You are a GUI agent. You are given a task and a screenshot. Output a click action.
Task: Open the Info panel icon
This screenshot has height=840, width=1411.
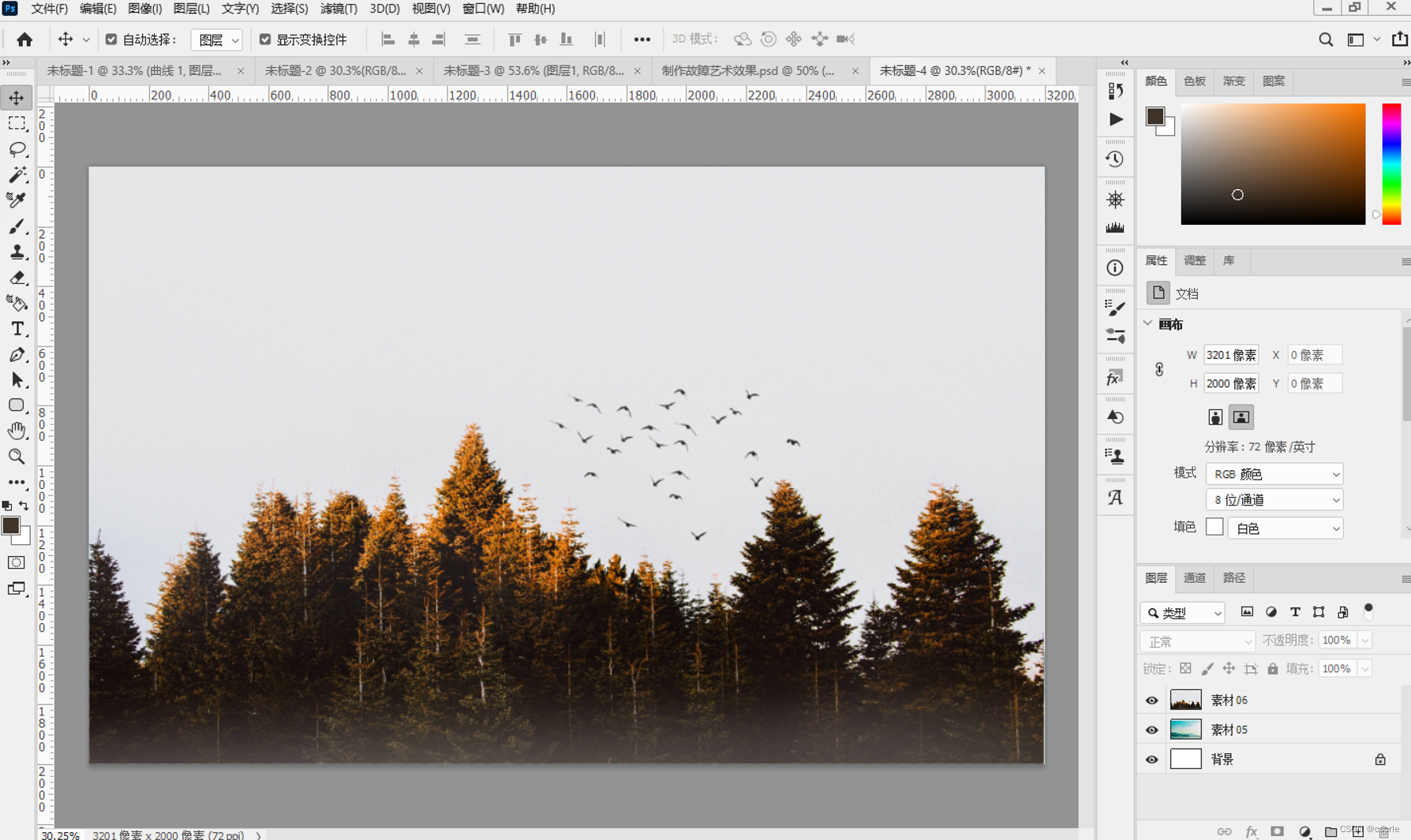pyautogui.click(x=1115, y=268)
